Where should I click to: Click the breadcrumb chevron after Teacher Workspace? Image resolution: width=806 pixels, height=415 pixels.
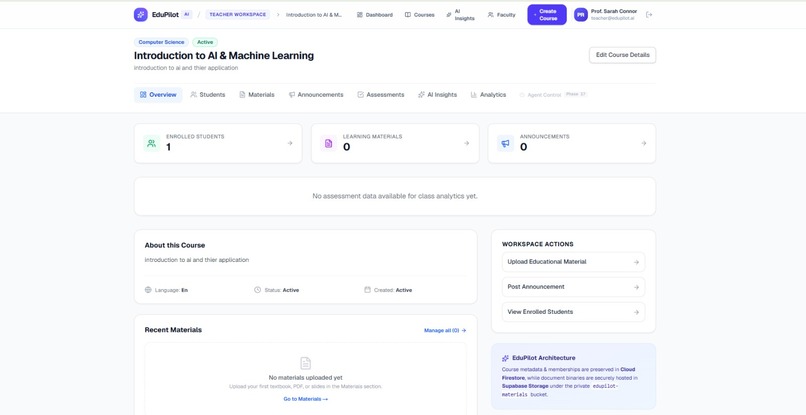coord(278,15)
